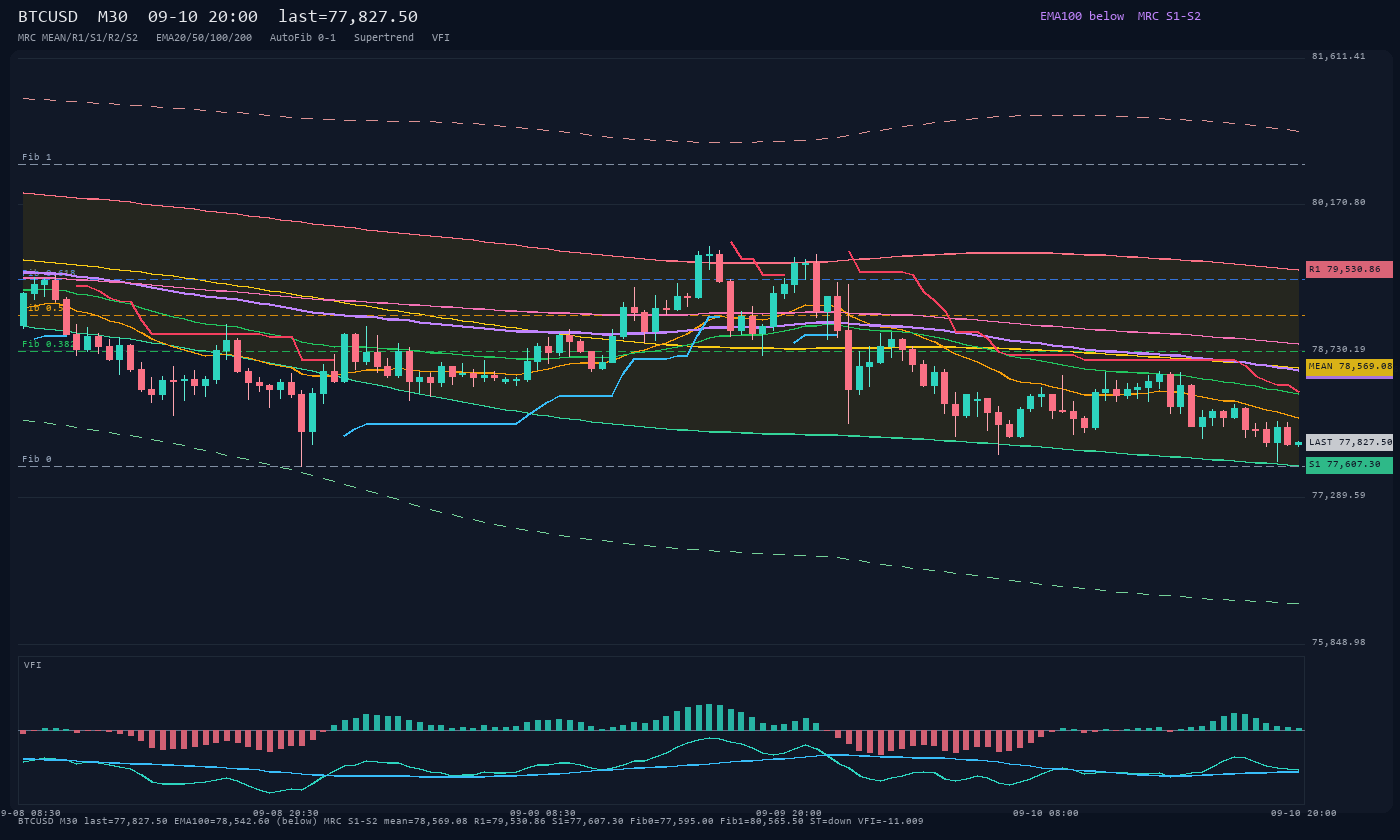Click the LAST 77,827.50 price tag

[1349, 442]
